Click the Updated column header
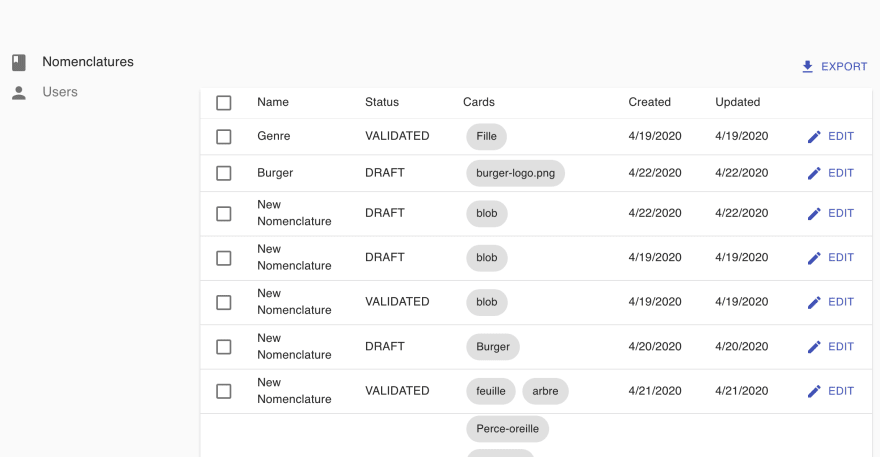This screenshot has height=457, width=880. pos(737,102)
